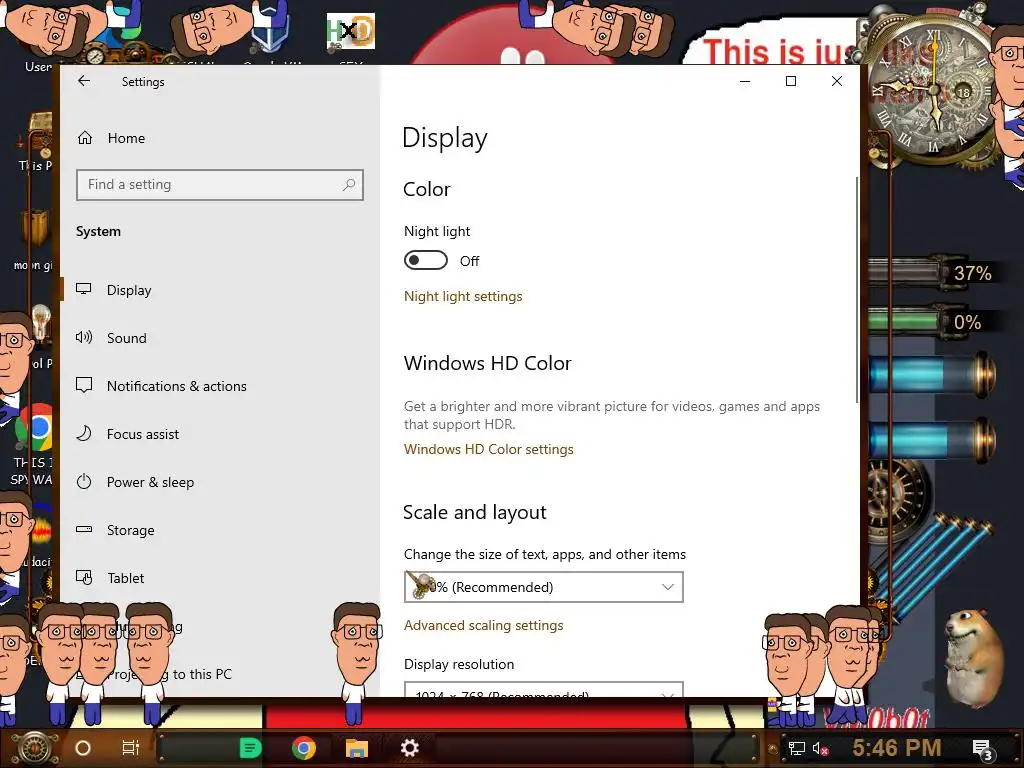Open Advanced scaling settings link
Image resolution: width=1024 pixels, height=768 pixels.
click(483, 626)
